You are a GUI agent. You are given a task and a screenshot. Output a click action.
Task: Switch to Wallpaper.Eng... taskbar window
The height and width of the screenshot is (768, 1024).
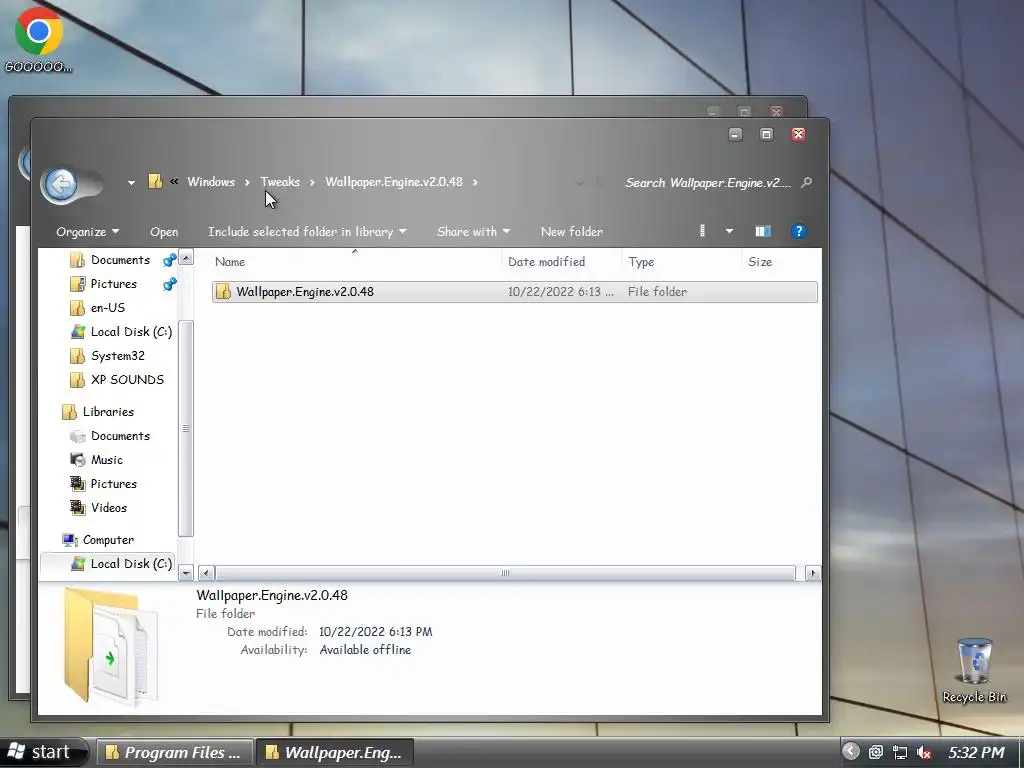pyautogui.click(x=334, y=753)
